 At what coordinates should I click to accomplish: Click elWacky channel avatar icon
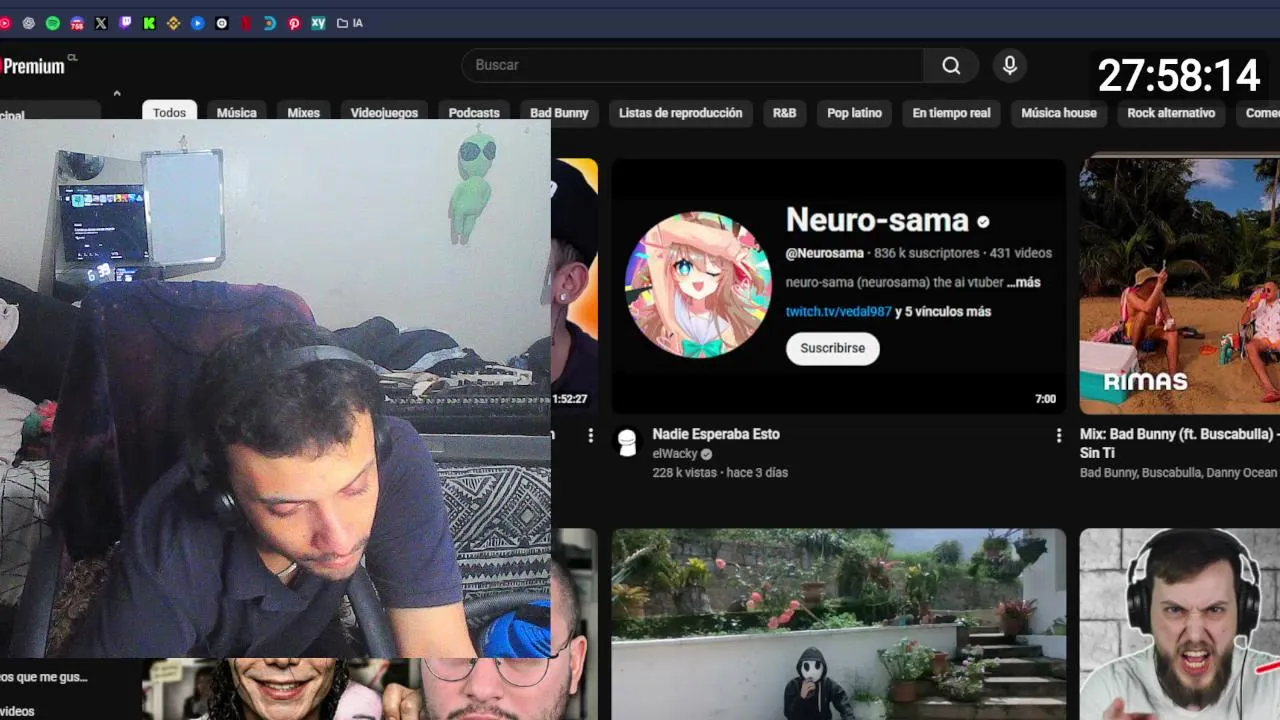click(627, 442)
